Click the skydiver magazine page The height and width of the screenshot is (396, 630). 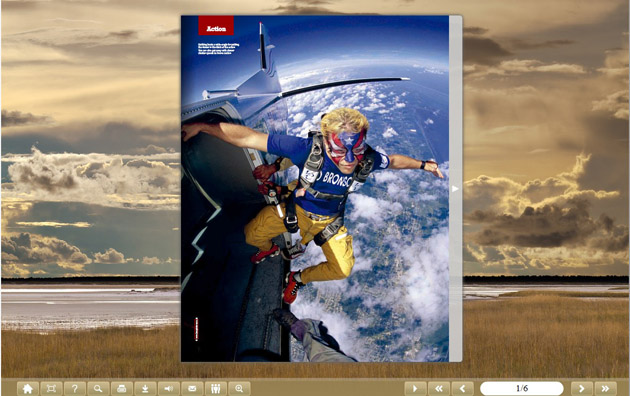315,189
